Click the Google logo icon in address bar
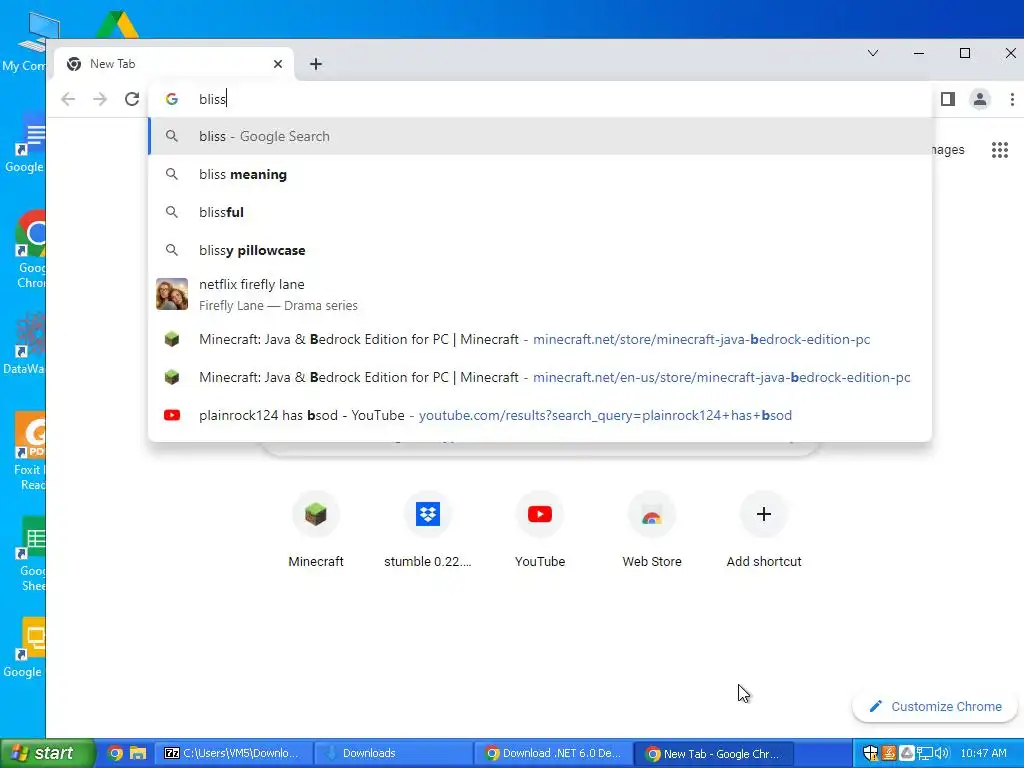 [172, 99]
